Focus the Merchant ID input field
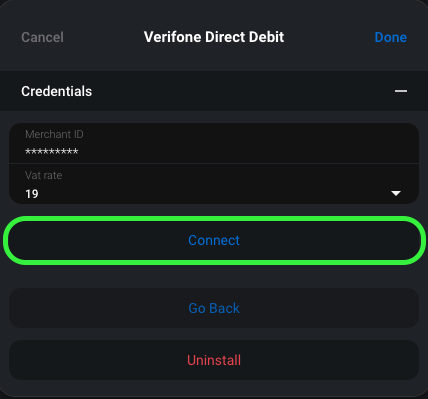 point(214,143)
